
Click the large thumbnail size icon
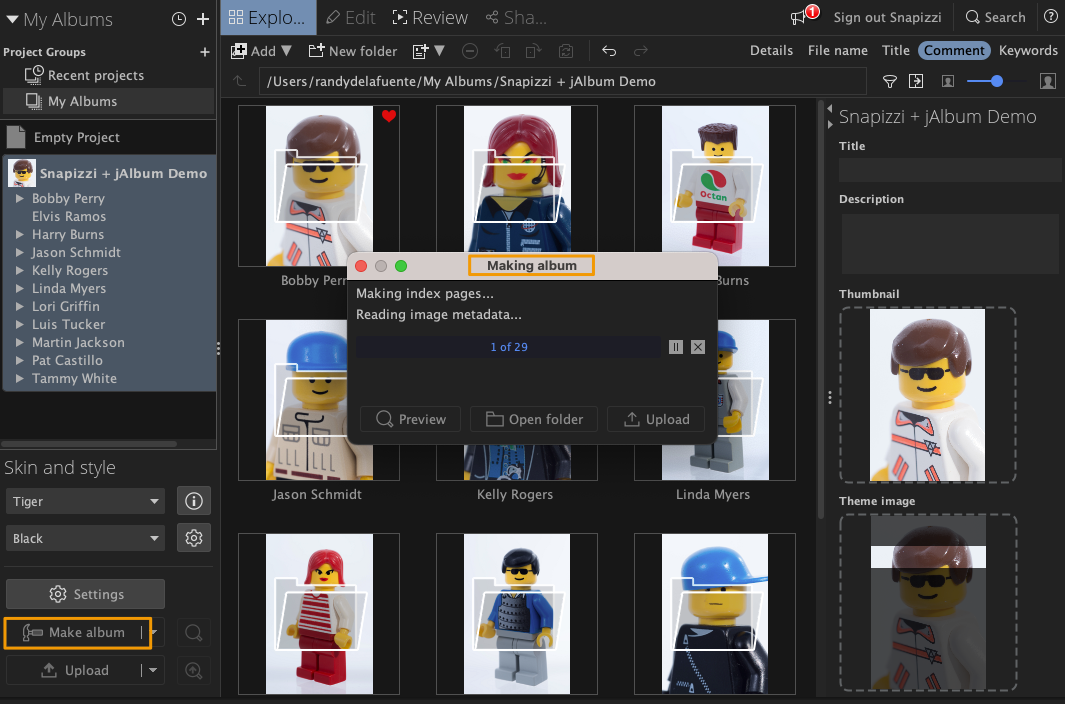pos(1047,82)
